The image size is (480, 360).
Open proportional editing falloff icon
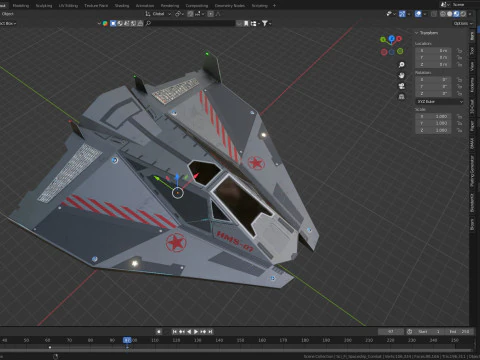[x=218, y=14]
